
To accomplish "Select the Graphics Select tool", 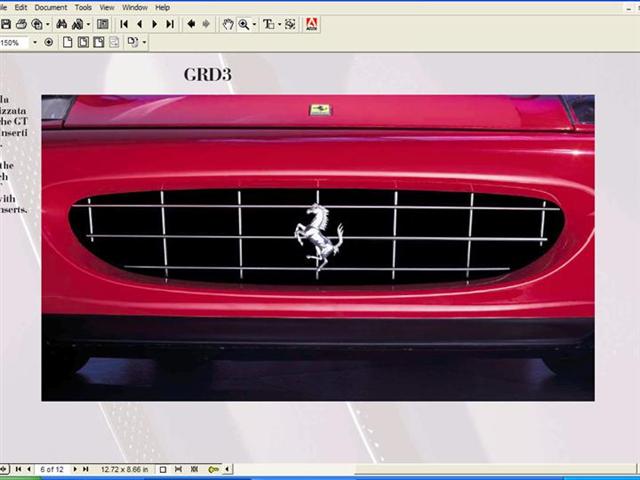I will [x=290, y=24].
